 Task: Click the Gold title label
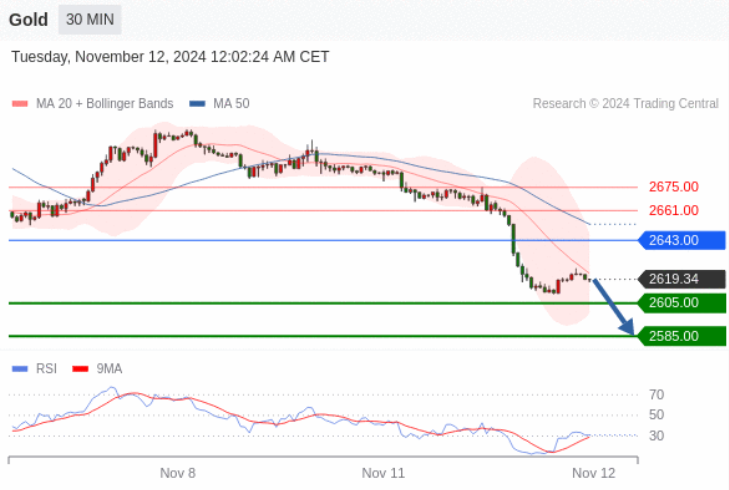coord(28,20)
